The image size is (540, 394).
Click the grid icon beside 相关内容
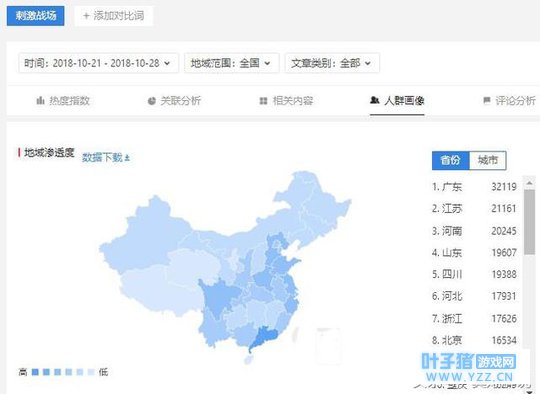[263, 101]
